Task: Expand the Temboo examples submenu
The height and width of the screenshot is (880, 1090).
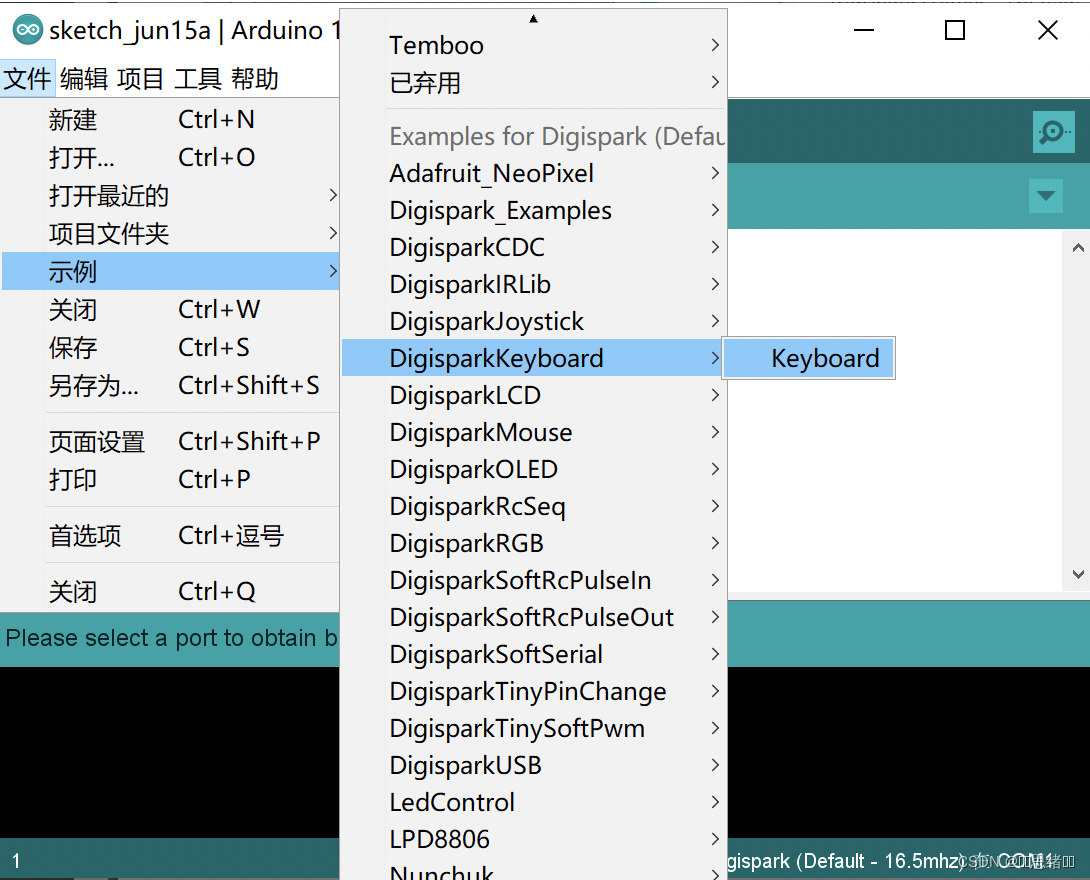Action: click(x=534, y=45)
